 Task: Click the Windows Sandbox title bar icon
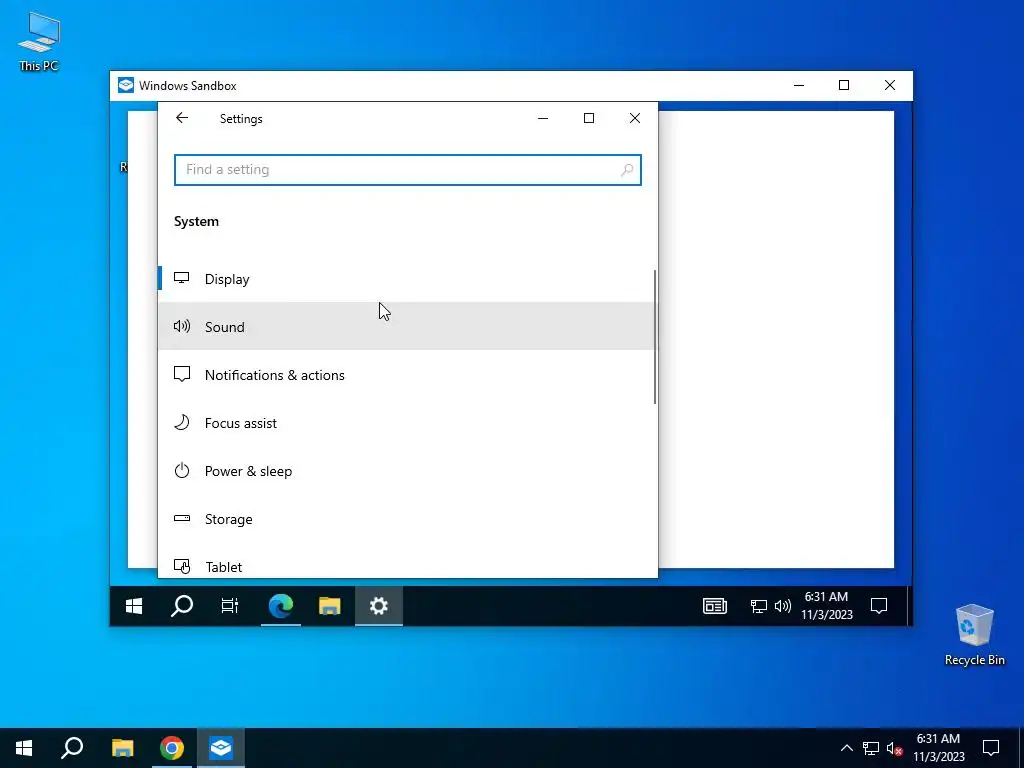pos(125,86)
